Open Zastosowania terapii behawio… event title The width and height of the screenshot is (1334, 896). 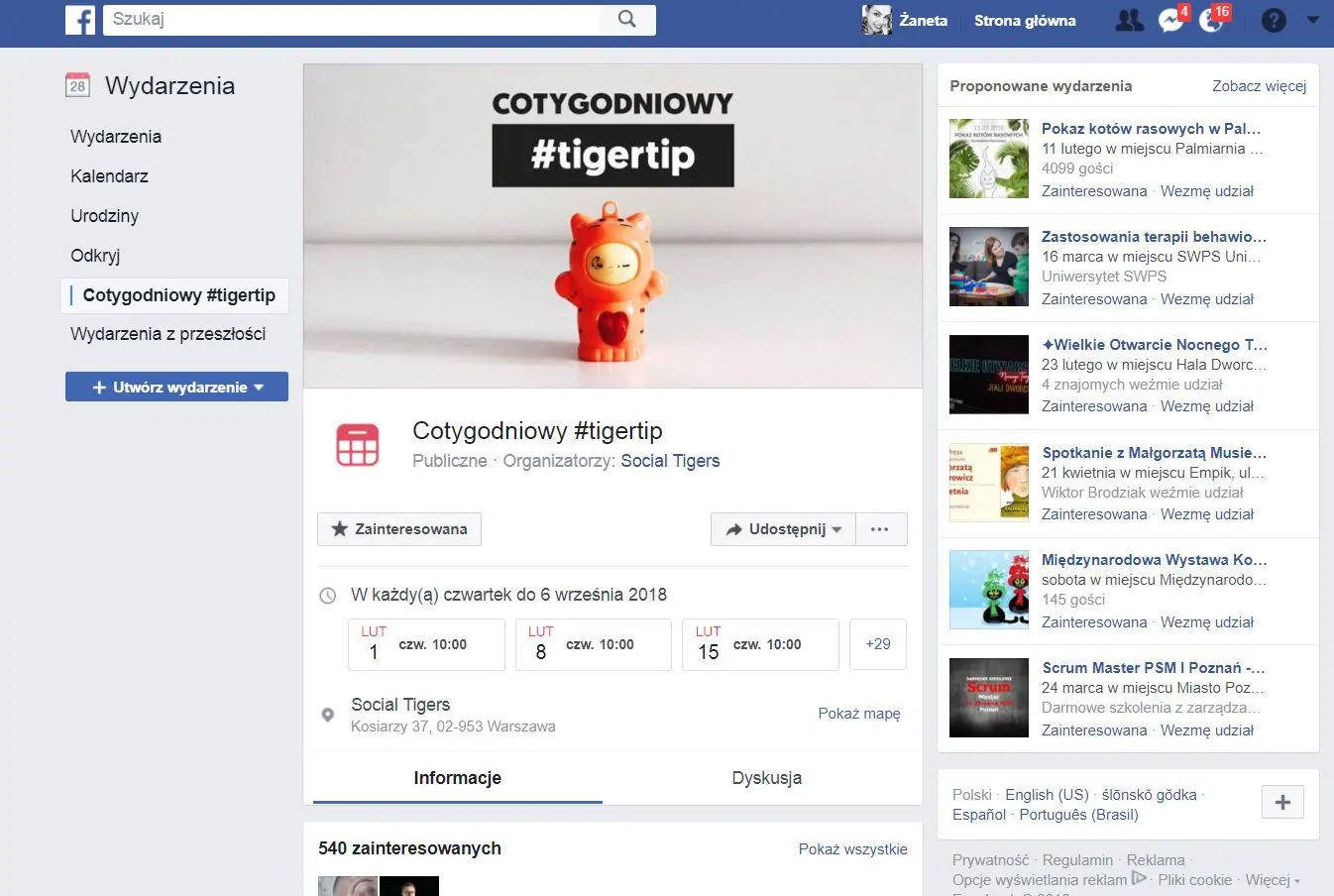point(1154,237)
